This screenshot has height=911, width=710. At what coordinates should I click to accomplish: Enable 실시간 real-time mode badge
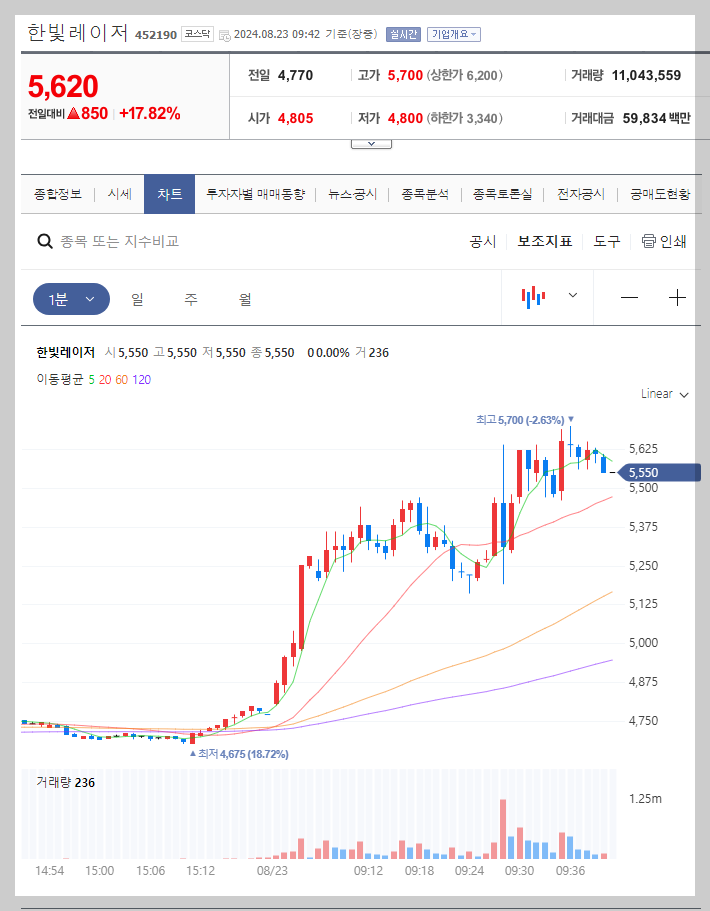(403, 33)
